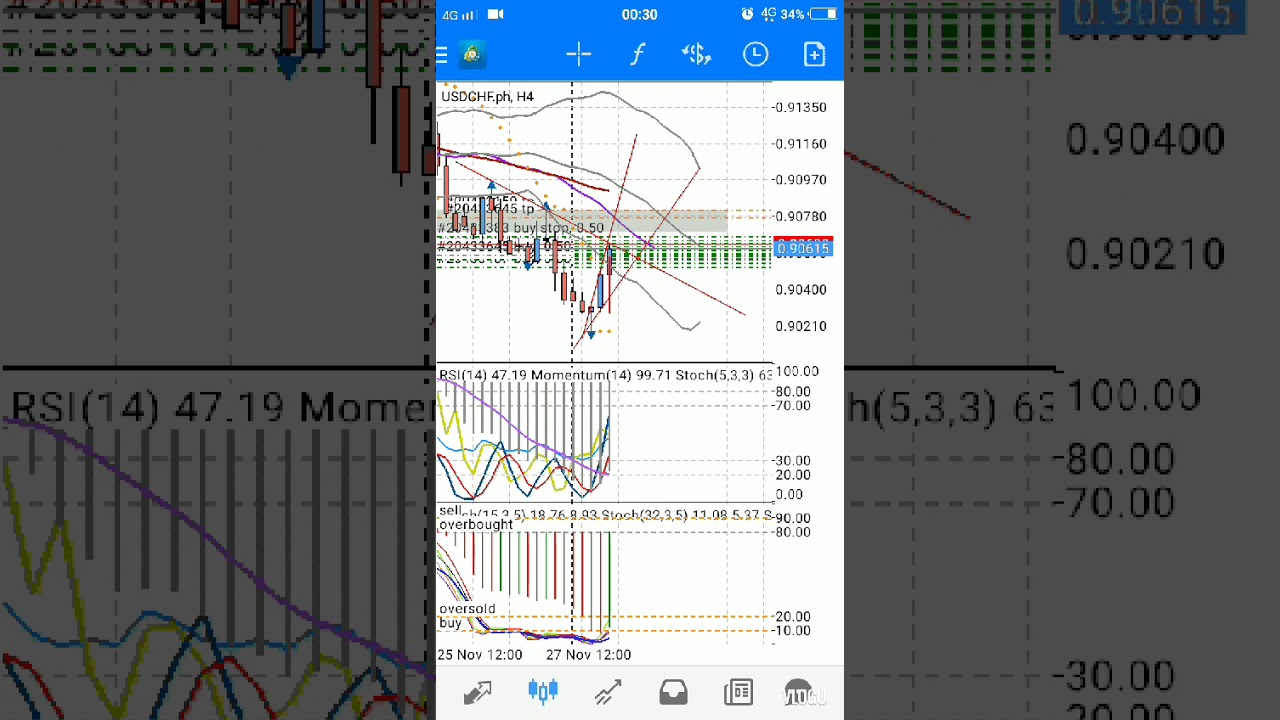Open the News newspaper tab
The image size is (1280, 720).
[x=738, y=692]
